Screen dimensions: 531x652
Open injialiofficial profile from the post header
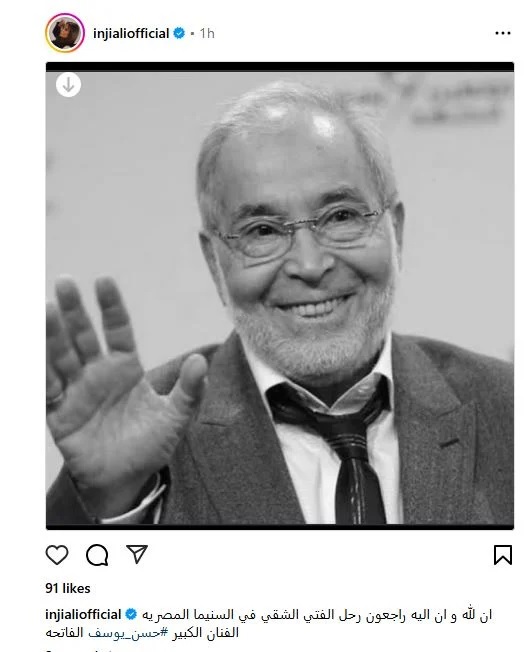click(x=131, y=33)
